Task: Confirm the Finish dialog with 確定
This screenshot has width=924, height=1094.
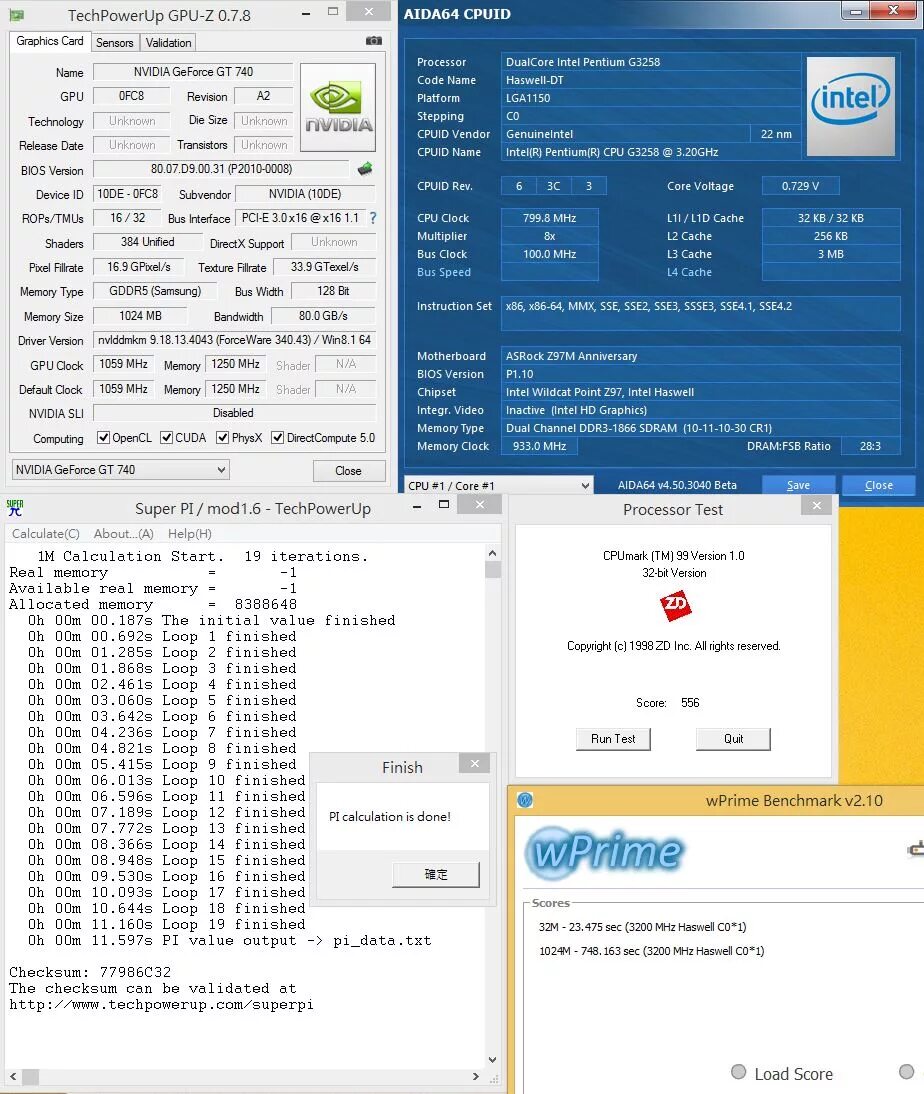Action: point(436,874)
